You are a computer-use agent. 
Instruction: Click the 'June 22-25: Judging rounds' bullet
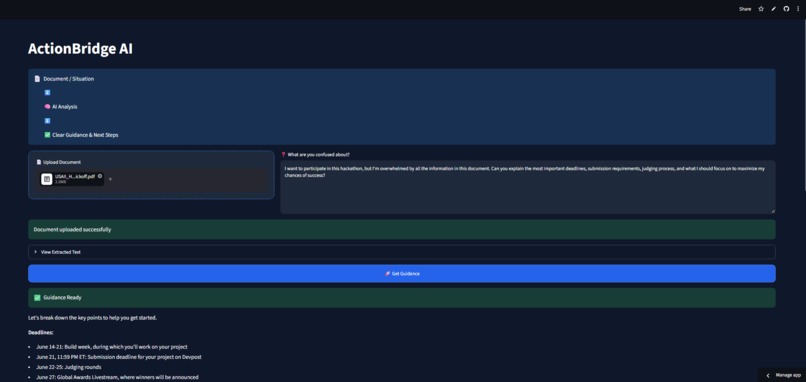(69, 367)
